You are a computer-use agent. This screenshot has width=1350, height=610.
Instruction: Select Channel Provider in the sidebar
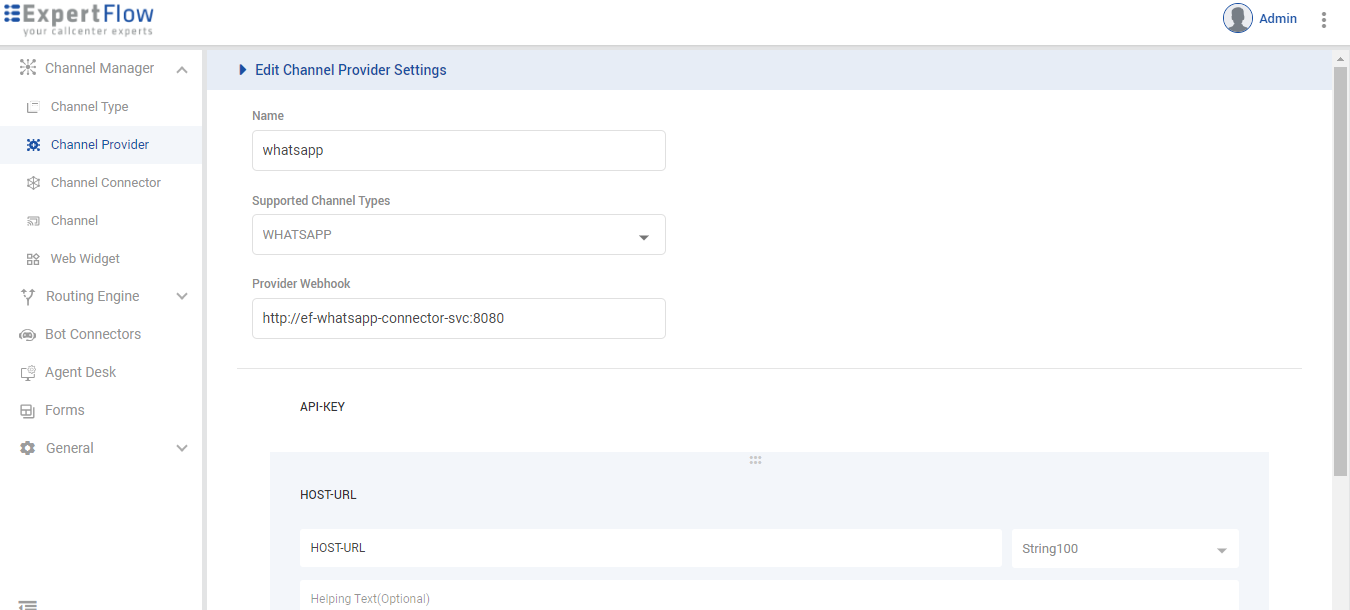(x=99, y=145)
